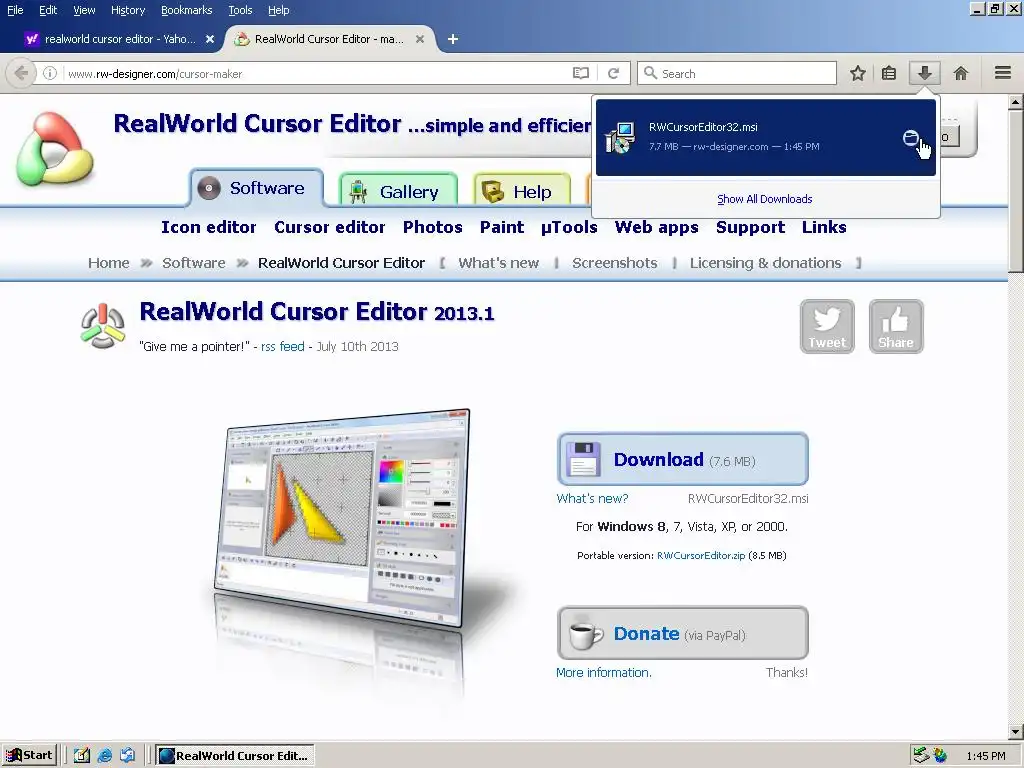Screen dimensions: 1024x768
Task: Open the Edit menu
Action: 48,10
